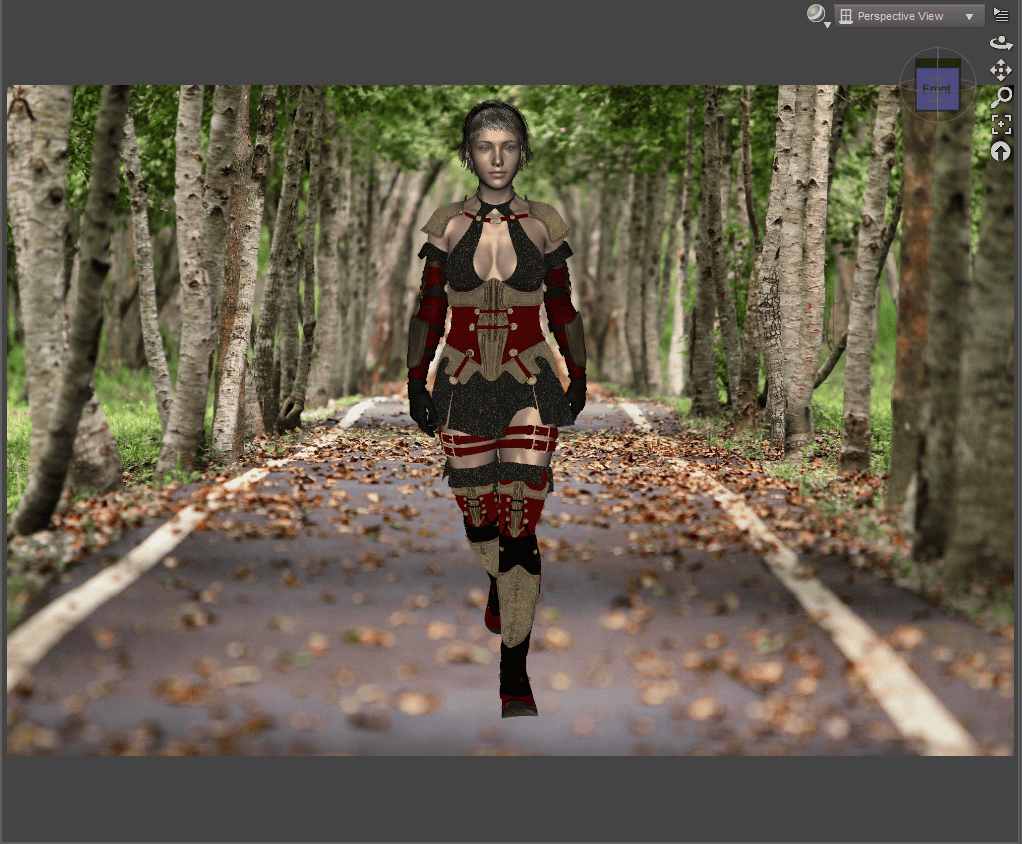Image resolution: width=1022 pixels, height=844 pixels.
Task: Select the Orbit camera tool
Action: pos(999,42)
